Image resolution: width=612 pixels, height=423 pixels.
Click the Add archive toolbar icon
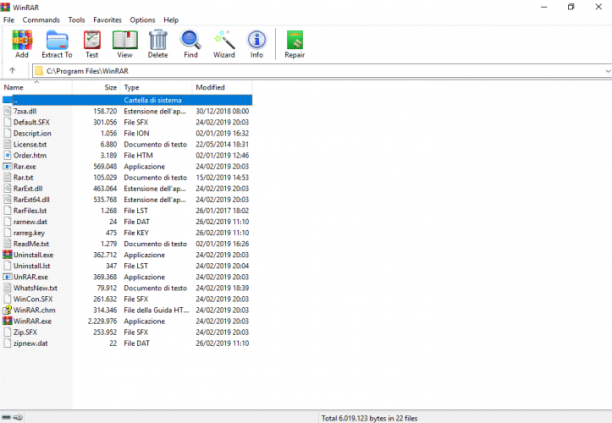coord(22,40)
